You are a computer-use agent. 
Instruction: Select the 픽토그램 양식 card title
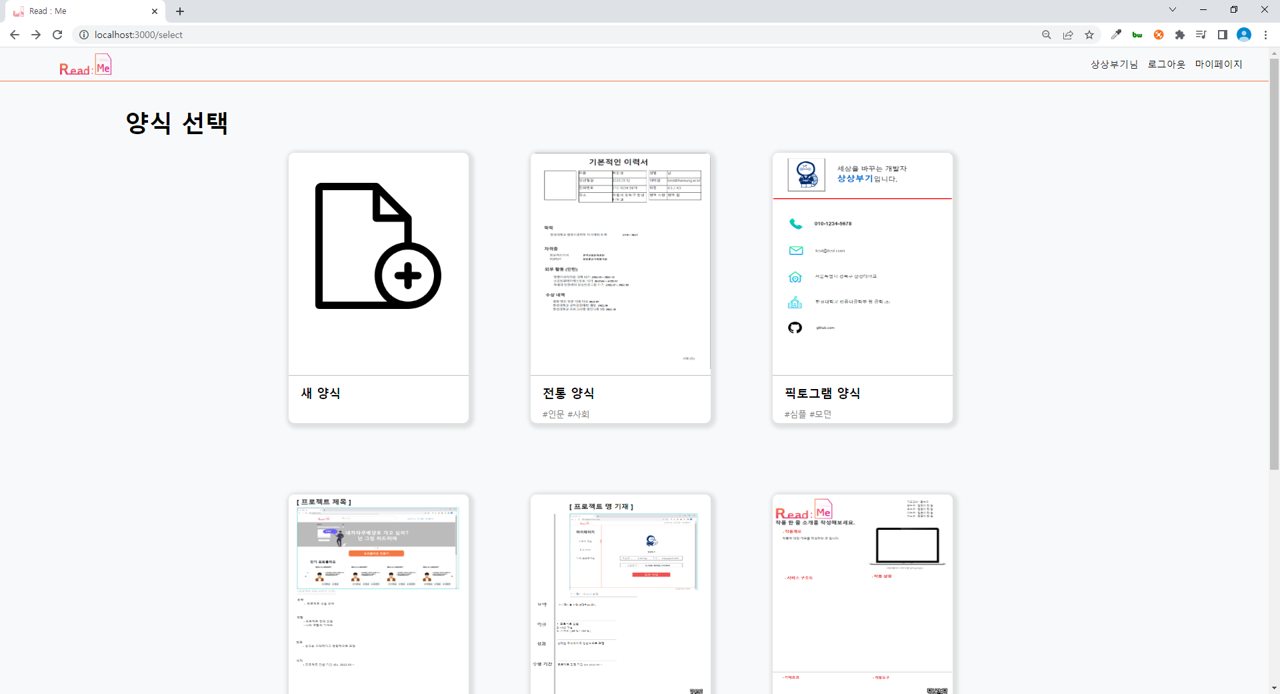[x=823, y=393]
